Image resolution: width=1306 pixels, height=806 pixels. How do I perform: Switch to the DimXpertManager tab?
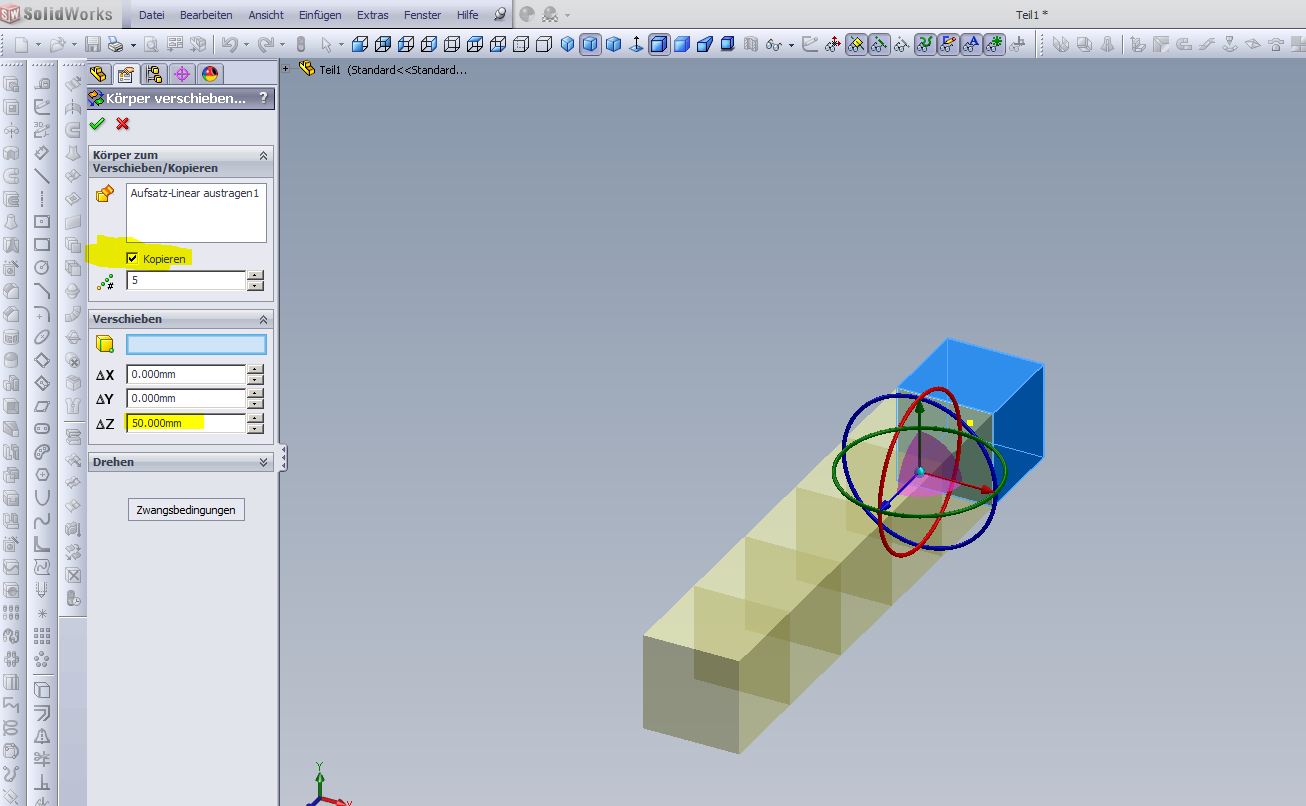182,74
